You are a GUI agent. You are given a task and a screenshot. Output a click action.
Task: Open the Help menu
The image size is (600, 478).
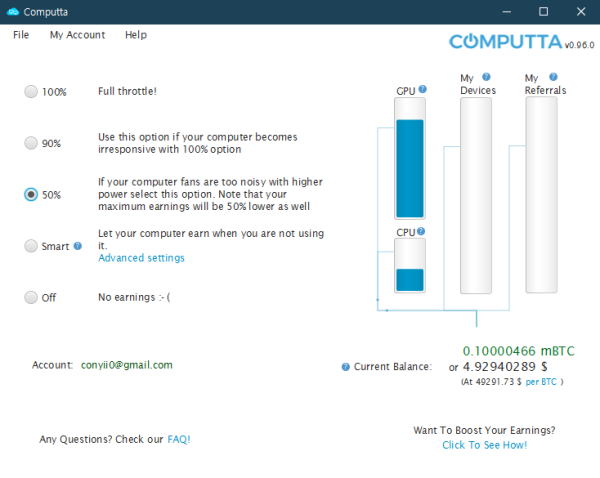coord(136,35)
